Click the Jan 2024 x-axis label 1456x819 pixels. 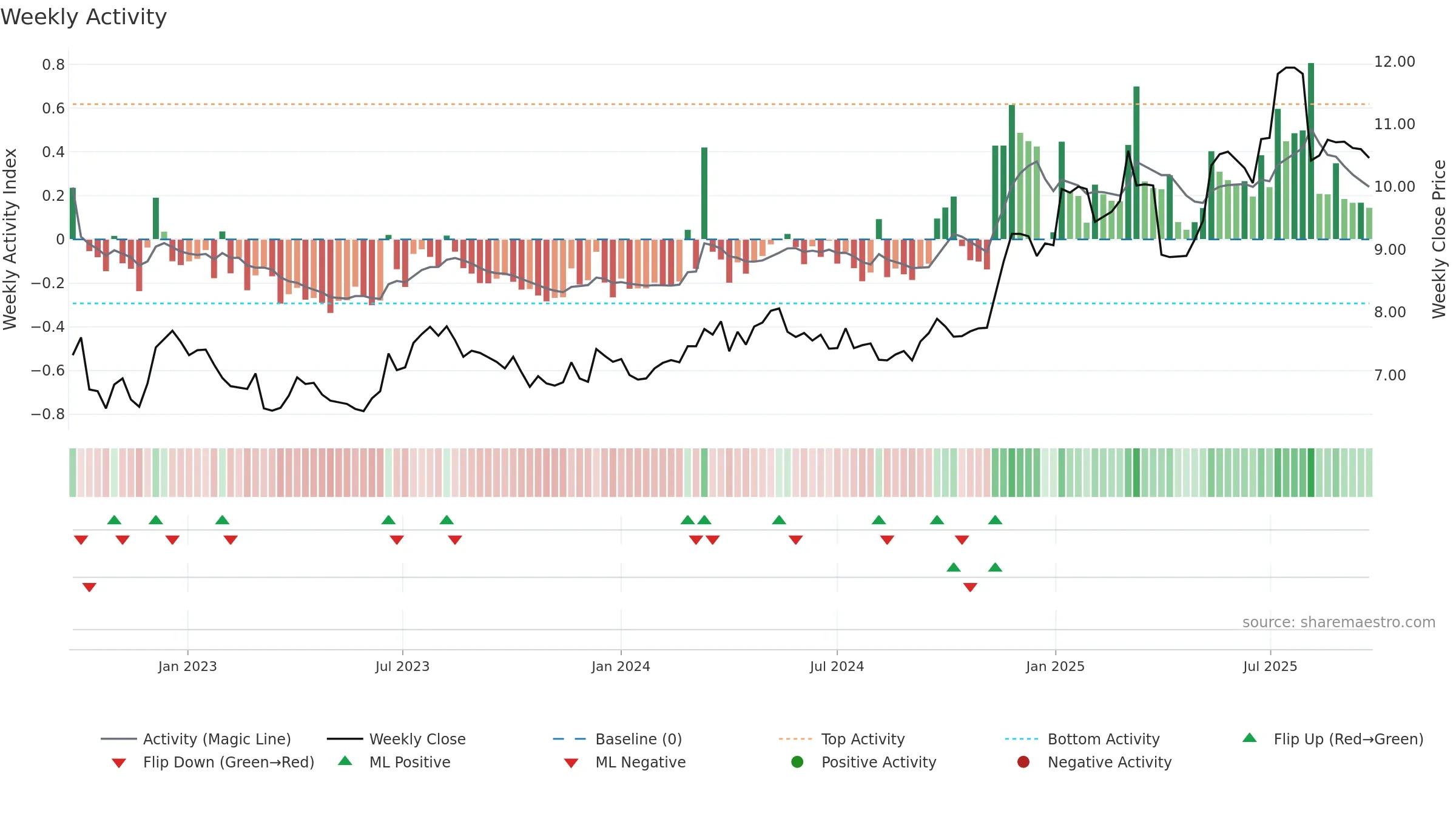[x=621, y=666]
